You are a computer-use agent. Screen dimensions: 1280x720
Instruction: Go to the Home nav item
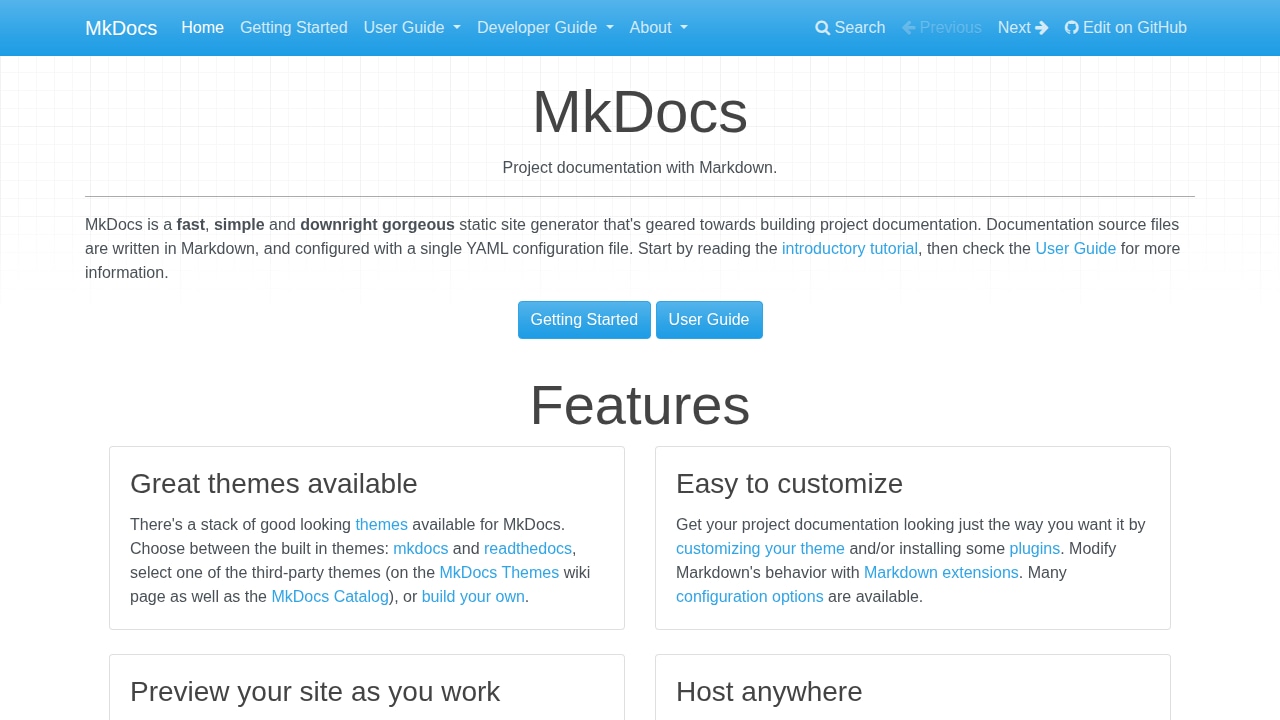point(203,28)
